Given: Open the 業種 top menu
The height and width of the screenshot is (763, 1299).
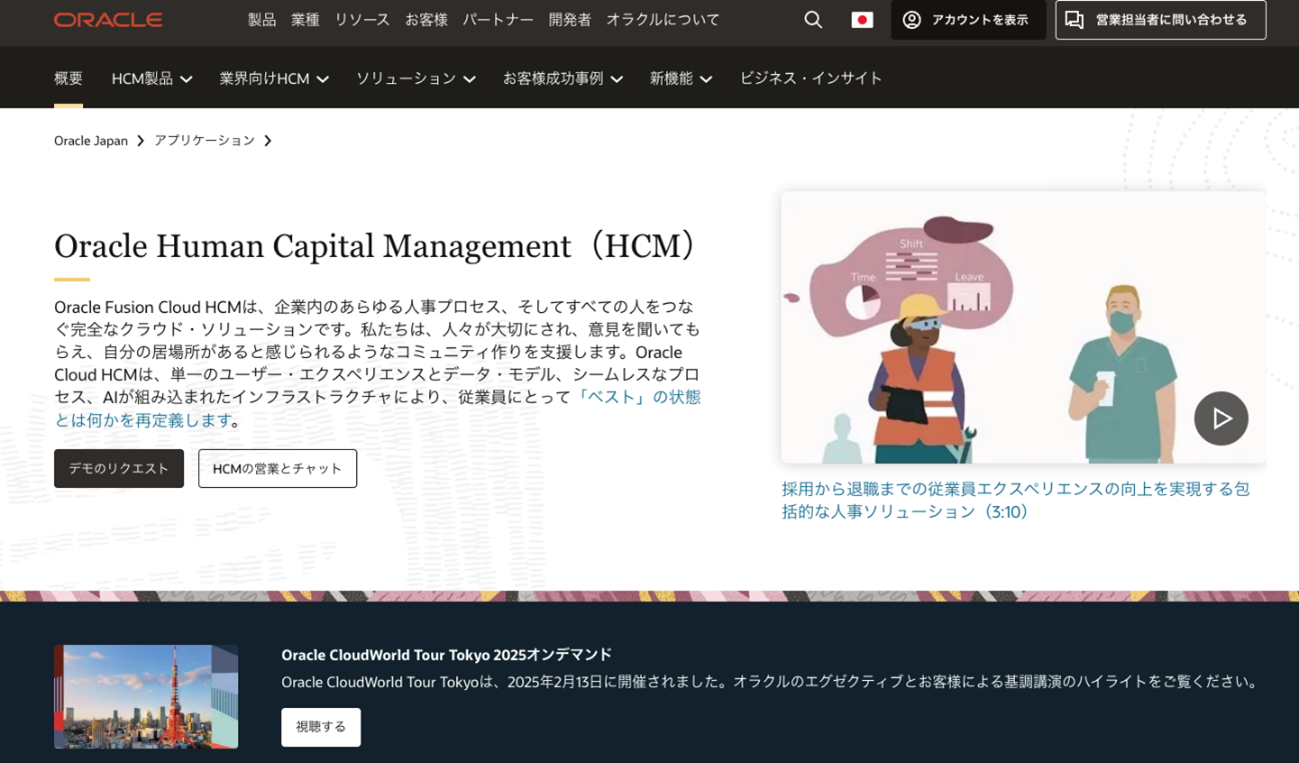Looking at the screenshot, I should 305,20.
